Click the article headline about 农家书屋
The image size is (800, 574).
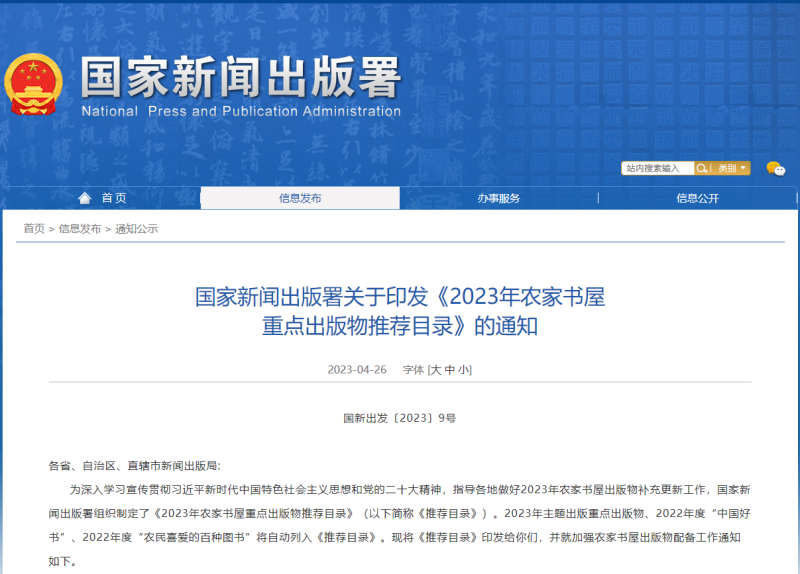pyautogui.click(x=400, y=311)
